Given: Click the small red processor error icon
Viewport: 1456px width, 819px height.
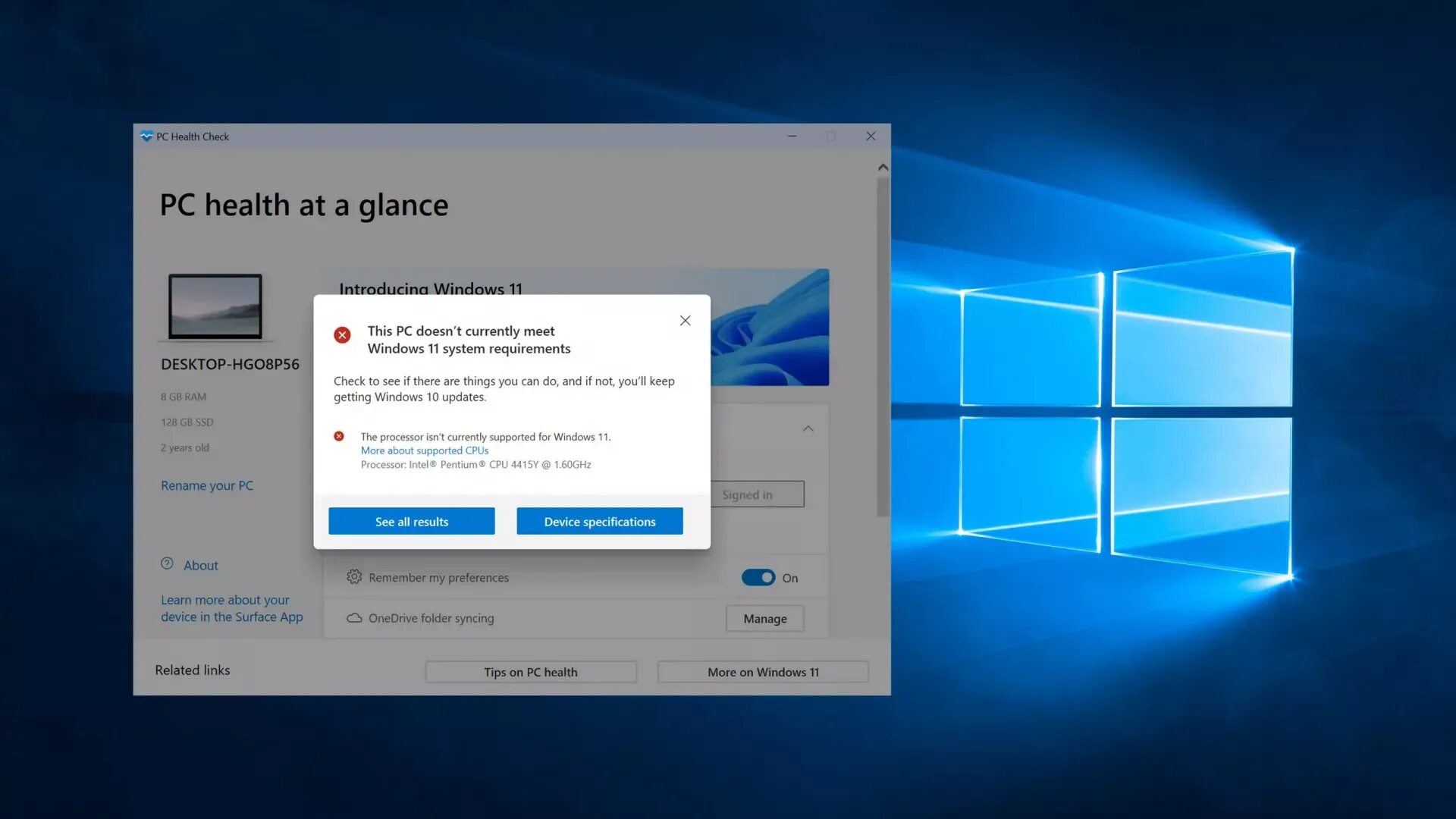Looking at the screenshot, I should tap(339, 436).
